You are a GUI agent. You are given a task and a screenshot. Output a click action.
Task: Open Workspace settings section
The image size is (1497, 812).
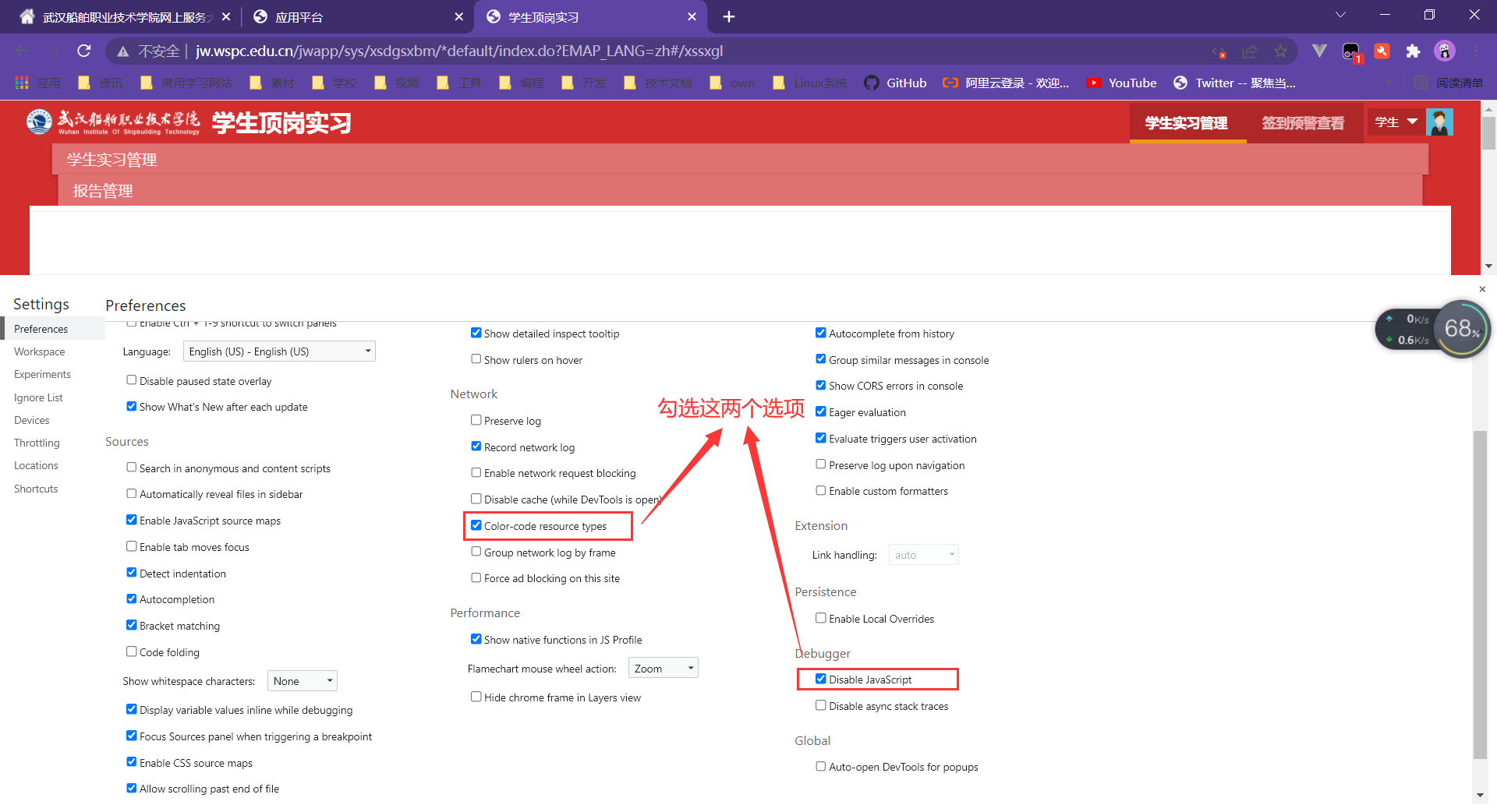point(40,351)
